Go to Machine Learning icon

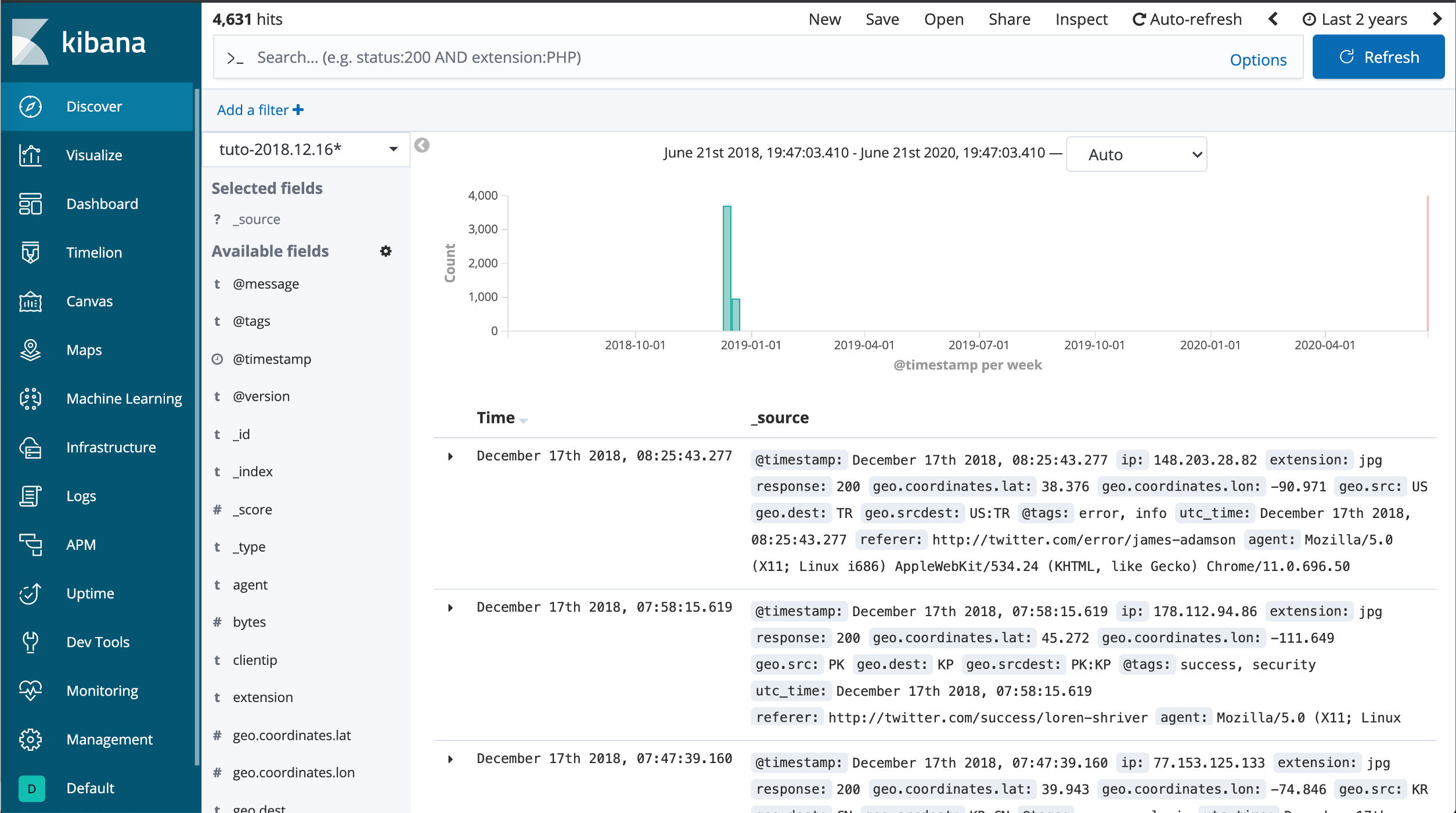coord(30,399)
